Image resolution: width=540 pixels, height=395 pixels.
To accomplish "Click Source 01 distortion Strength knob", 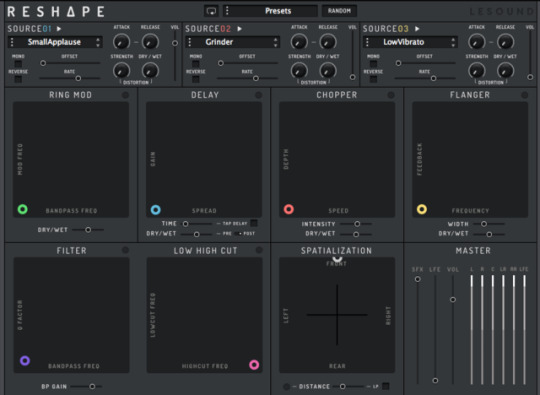I will 122,71.
